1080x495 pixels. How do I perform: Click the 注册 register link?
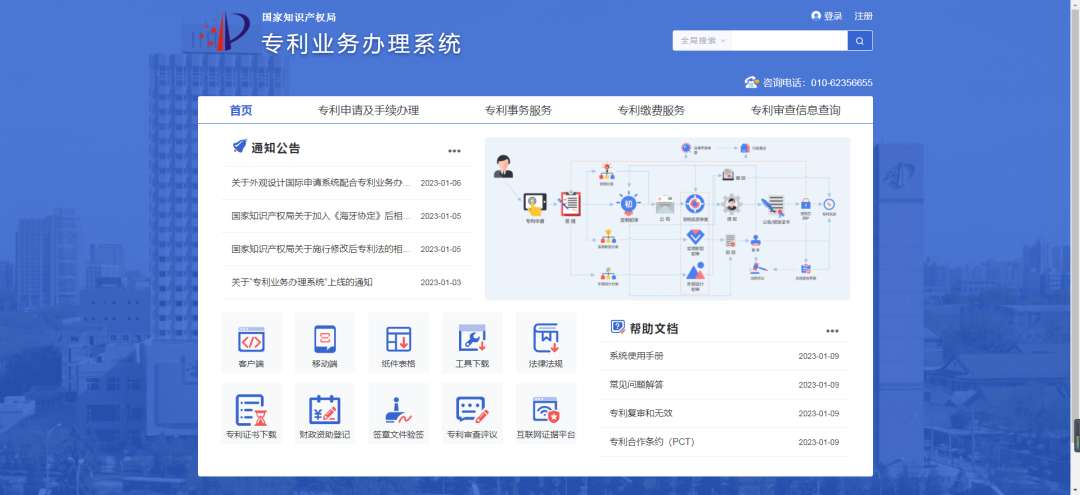[863, 16]
